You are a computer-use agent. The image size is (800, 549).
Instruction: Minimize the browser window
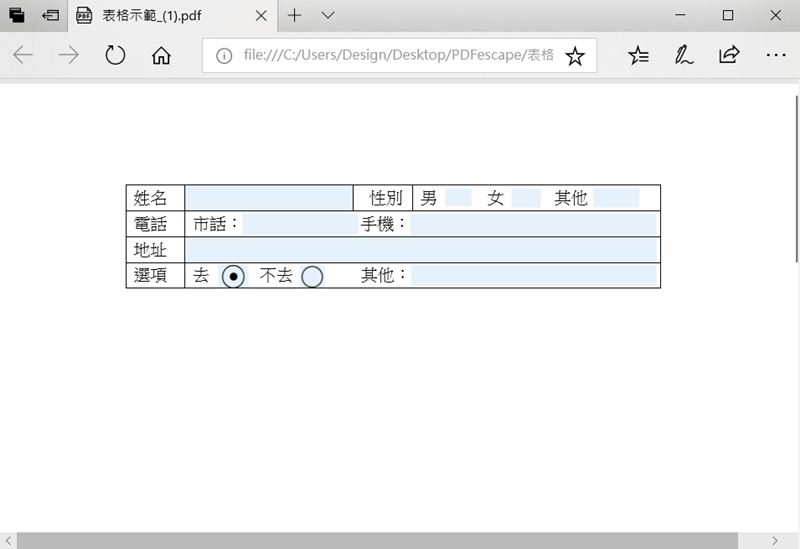(680, 15)
